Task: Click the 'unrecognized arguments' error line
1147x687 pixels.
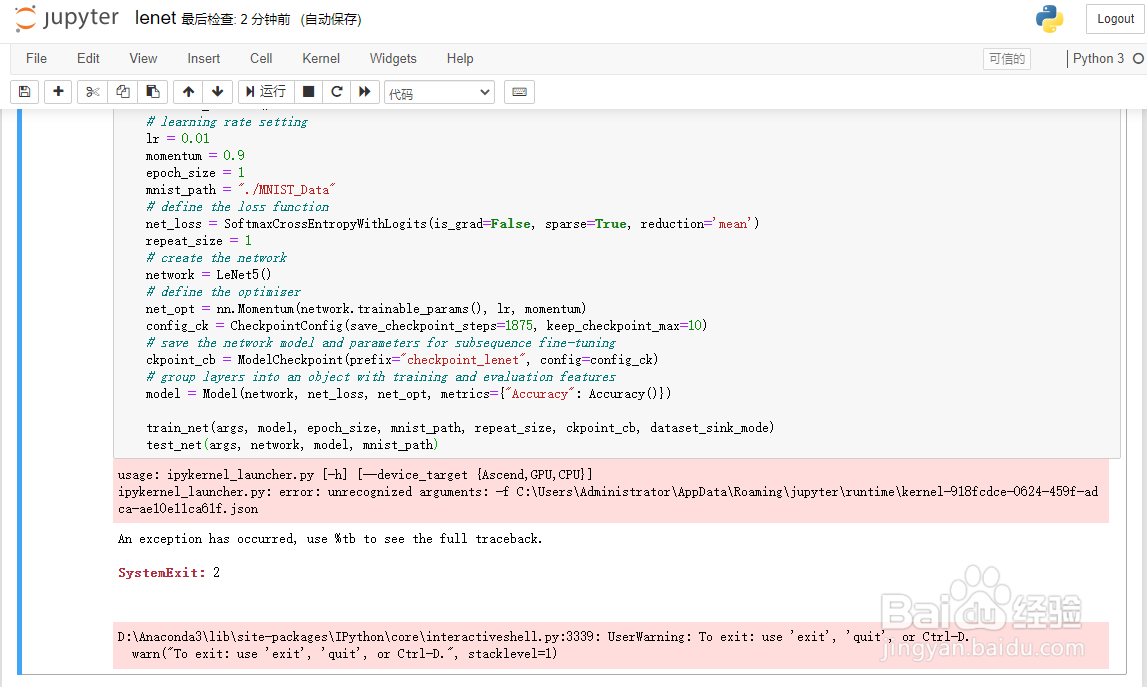Action: click(608, 492)
